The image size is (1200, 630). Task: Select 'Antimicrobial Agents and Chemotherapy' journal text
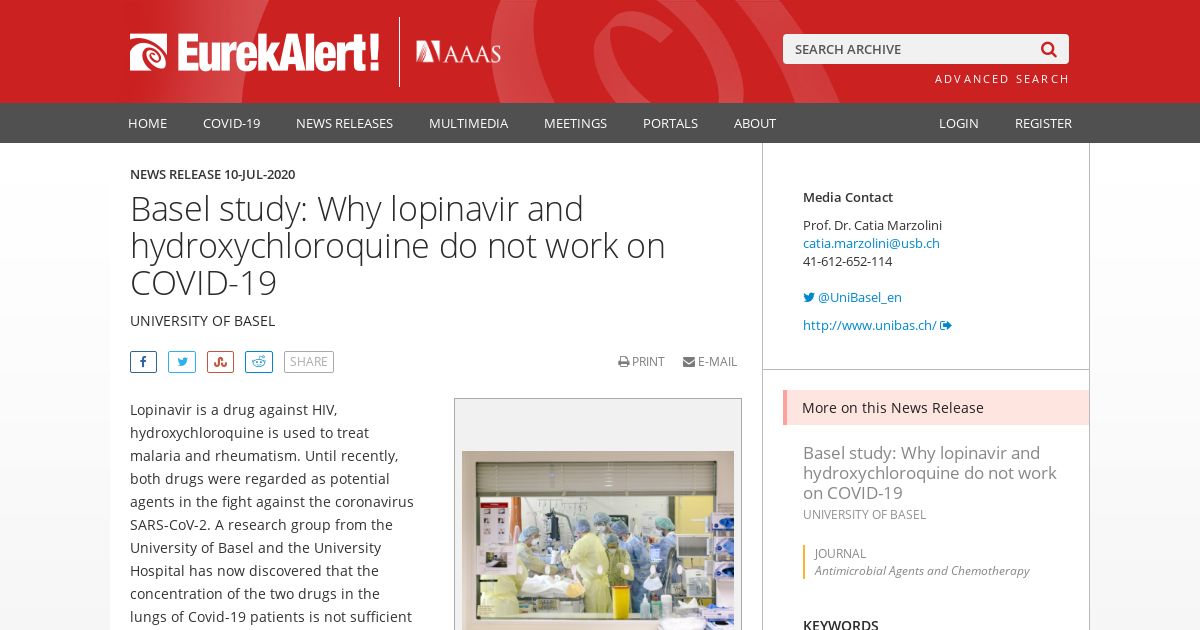click(922, 571)
